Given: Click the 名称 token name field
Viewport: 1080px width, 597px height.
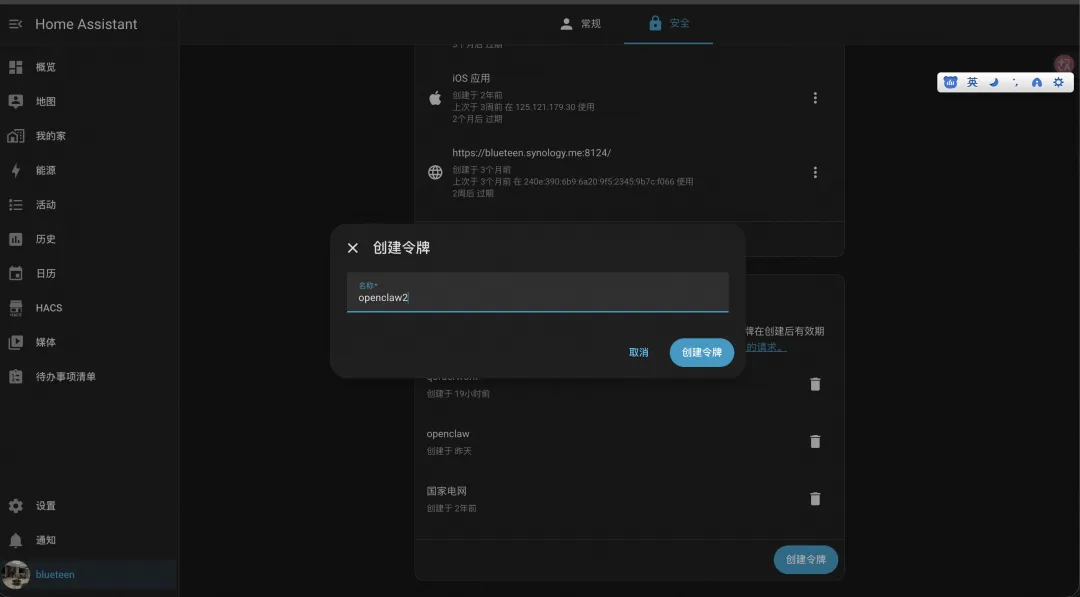Looking at the screenshot, I should pyautogui.click(x=537, y=292).
